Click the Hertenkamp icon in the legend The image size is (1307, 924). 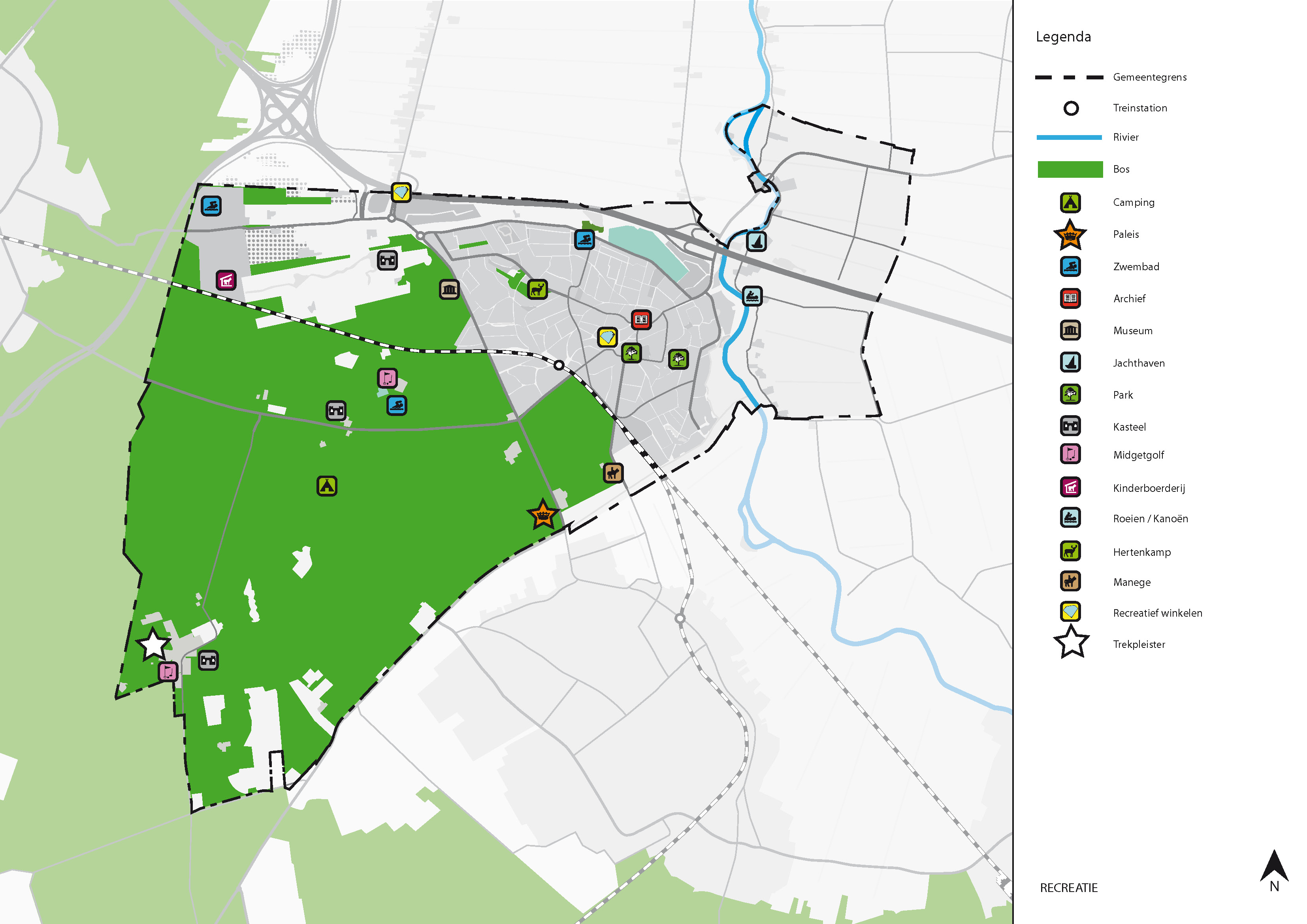pos(1070,551)
